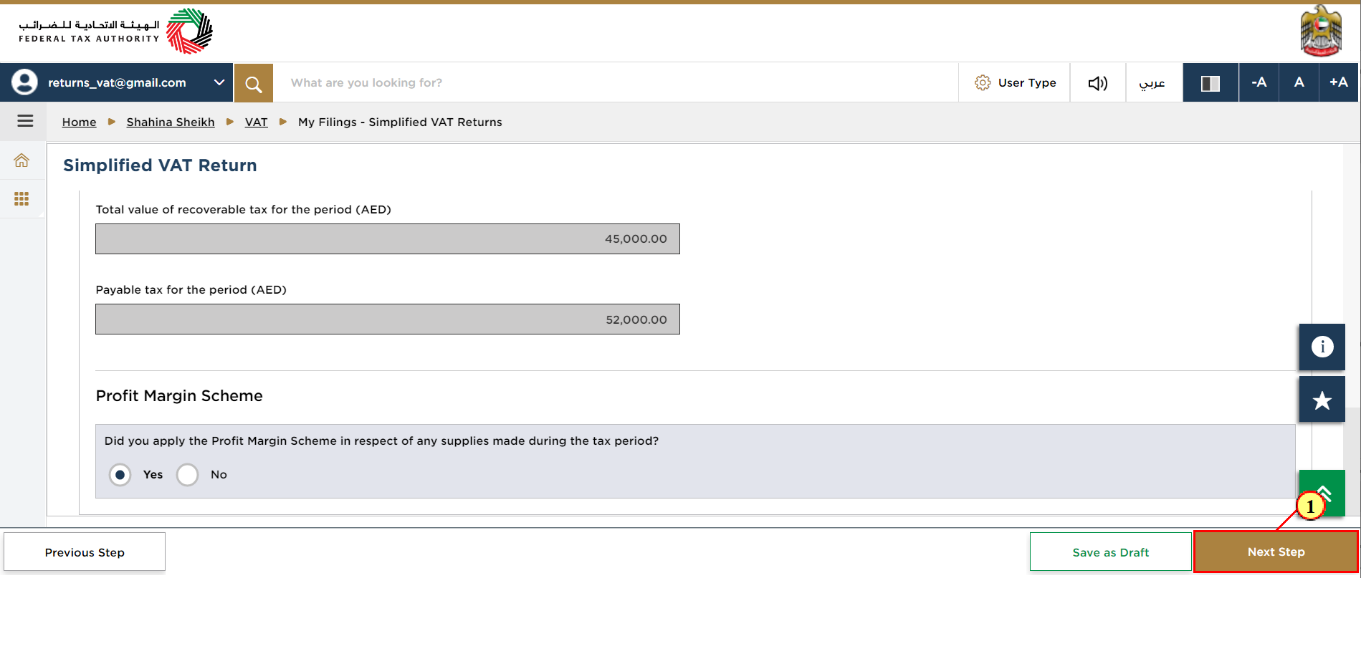The height and width of the screenshot is (648, 1361).
Task: Reset font size with A
Action: pyautogui.click(x=1299, y=83)
